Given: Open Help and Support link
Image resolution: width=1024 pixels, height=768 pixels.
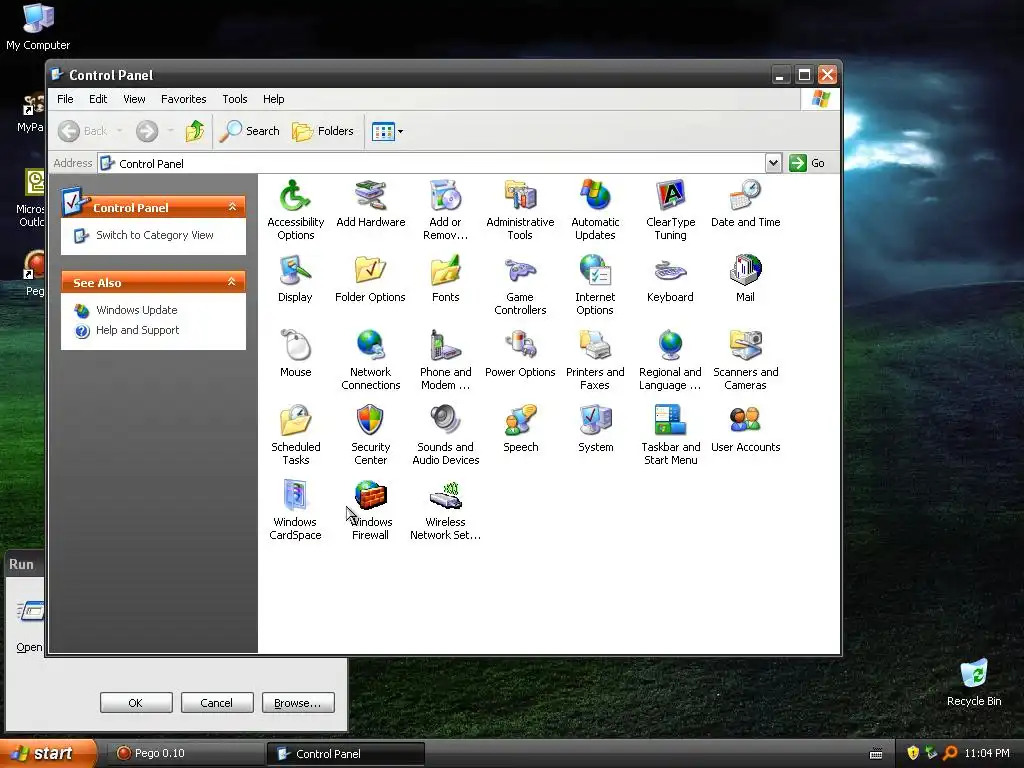Looking at the screenshot, I should pos(137,330).
